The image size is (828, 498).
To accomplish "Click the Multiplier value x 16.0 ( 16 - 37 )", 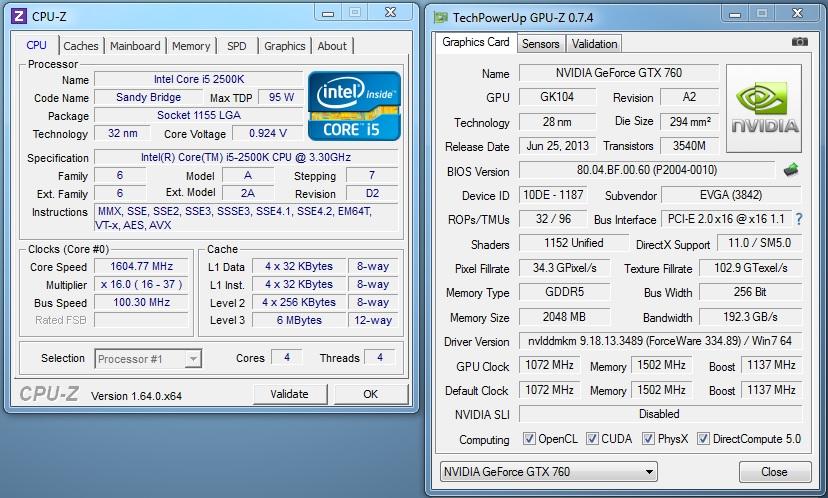I will (141, 284).
